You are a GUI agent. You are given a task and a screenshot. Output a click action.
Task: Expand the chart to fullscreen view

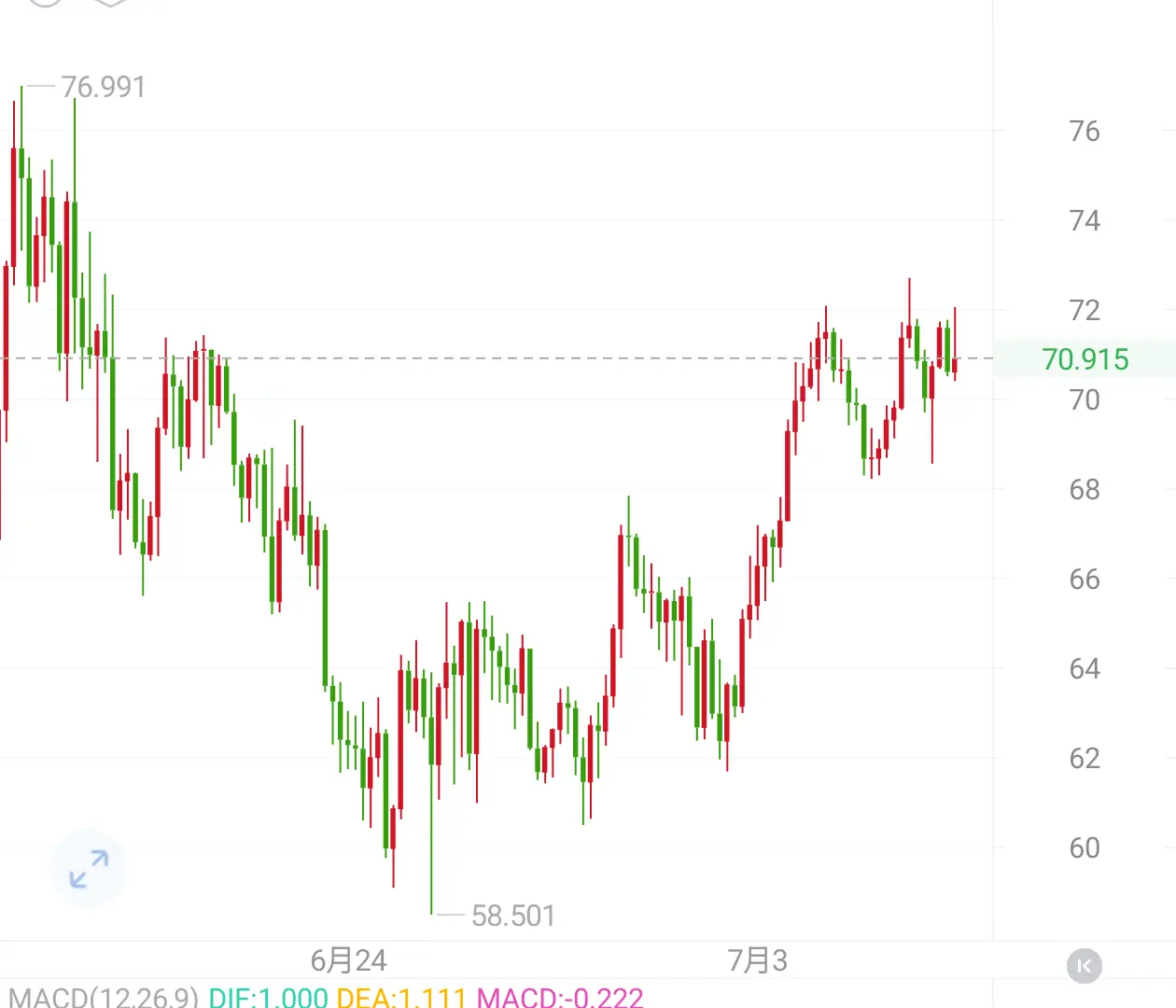pos(89,868)
